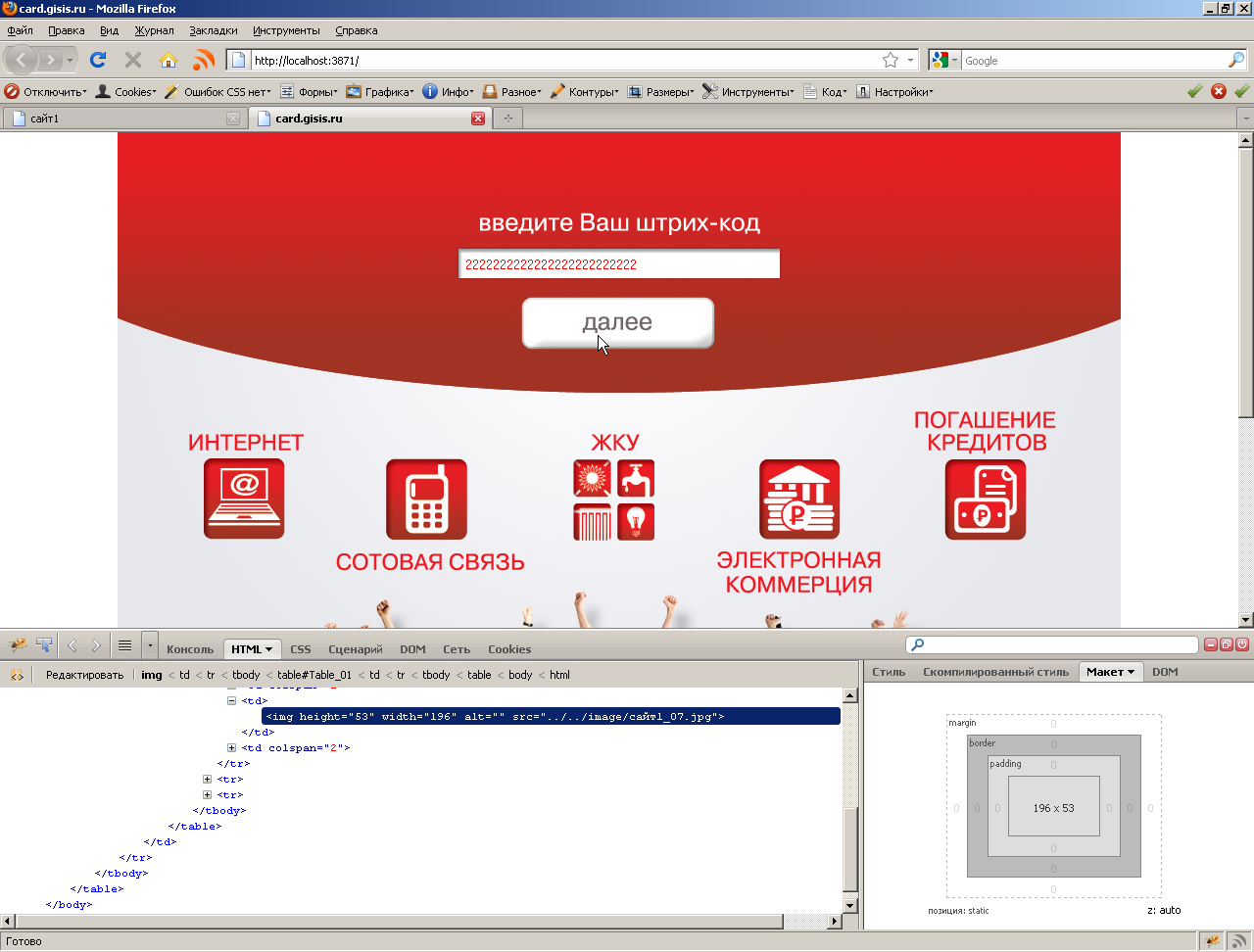Activate the Firebug inspect element pointer icon
The image size is (1254, 952).
coord(44,645)
